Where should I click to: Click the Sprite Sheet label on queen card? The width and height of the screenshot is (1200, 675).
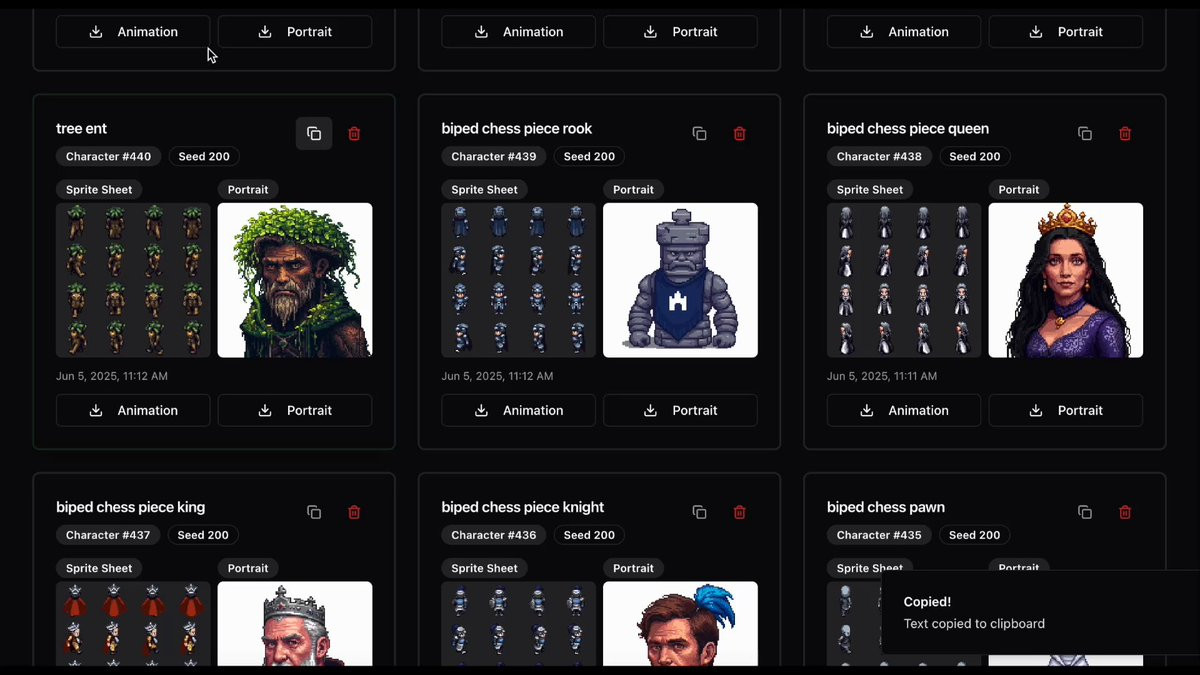[870, 189]
